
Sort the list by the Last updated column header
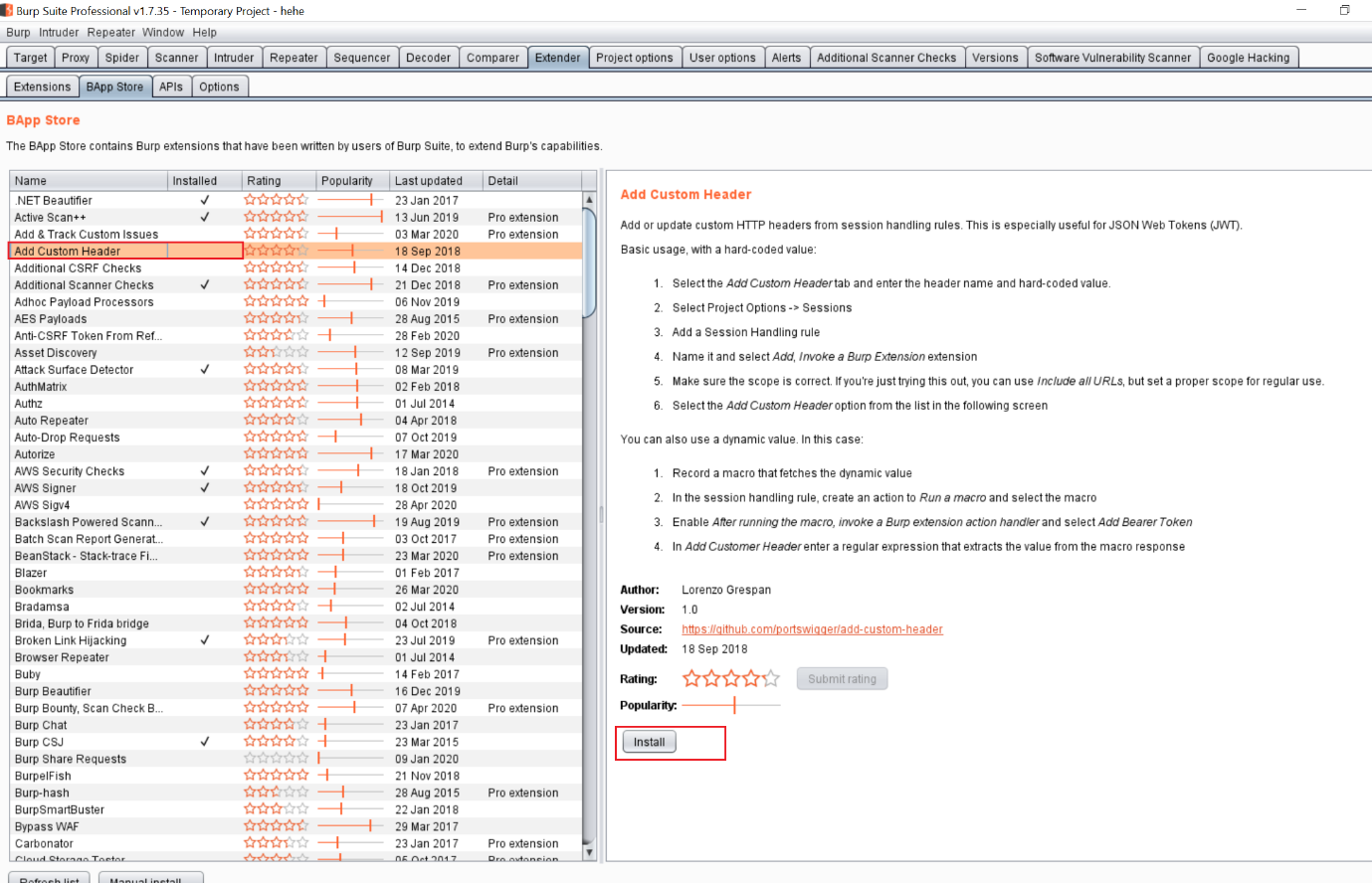tap(428, 181)
